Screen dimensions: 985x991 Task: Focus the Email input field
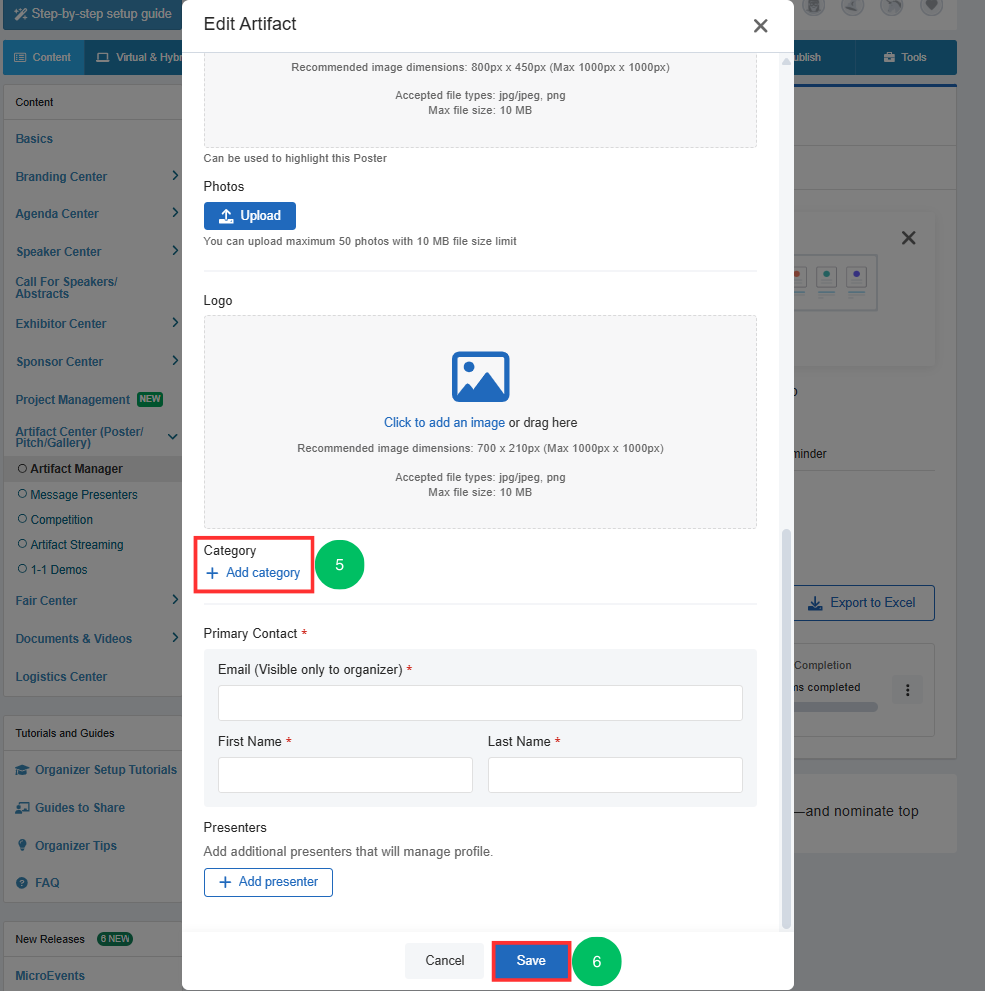tap(480, 703)
